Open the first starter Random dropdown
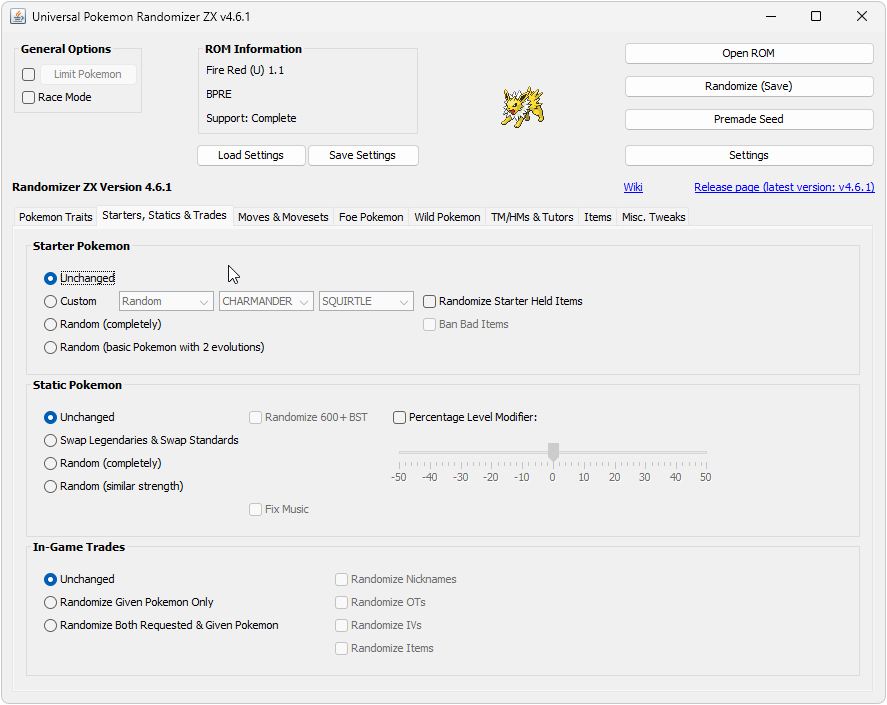 pyautogui.click(x=166, y=301)
